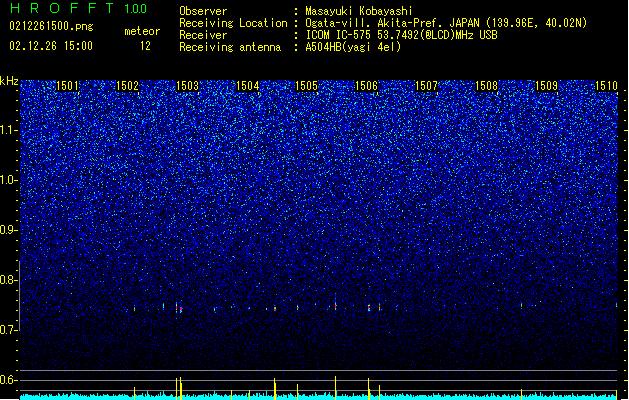Click the Receiver field label
This screenshot has height=400, width=629.
coord(203,35)
